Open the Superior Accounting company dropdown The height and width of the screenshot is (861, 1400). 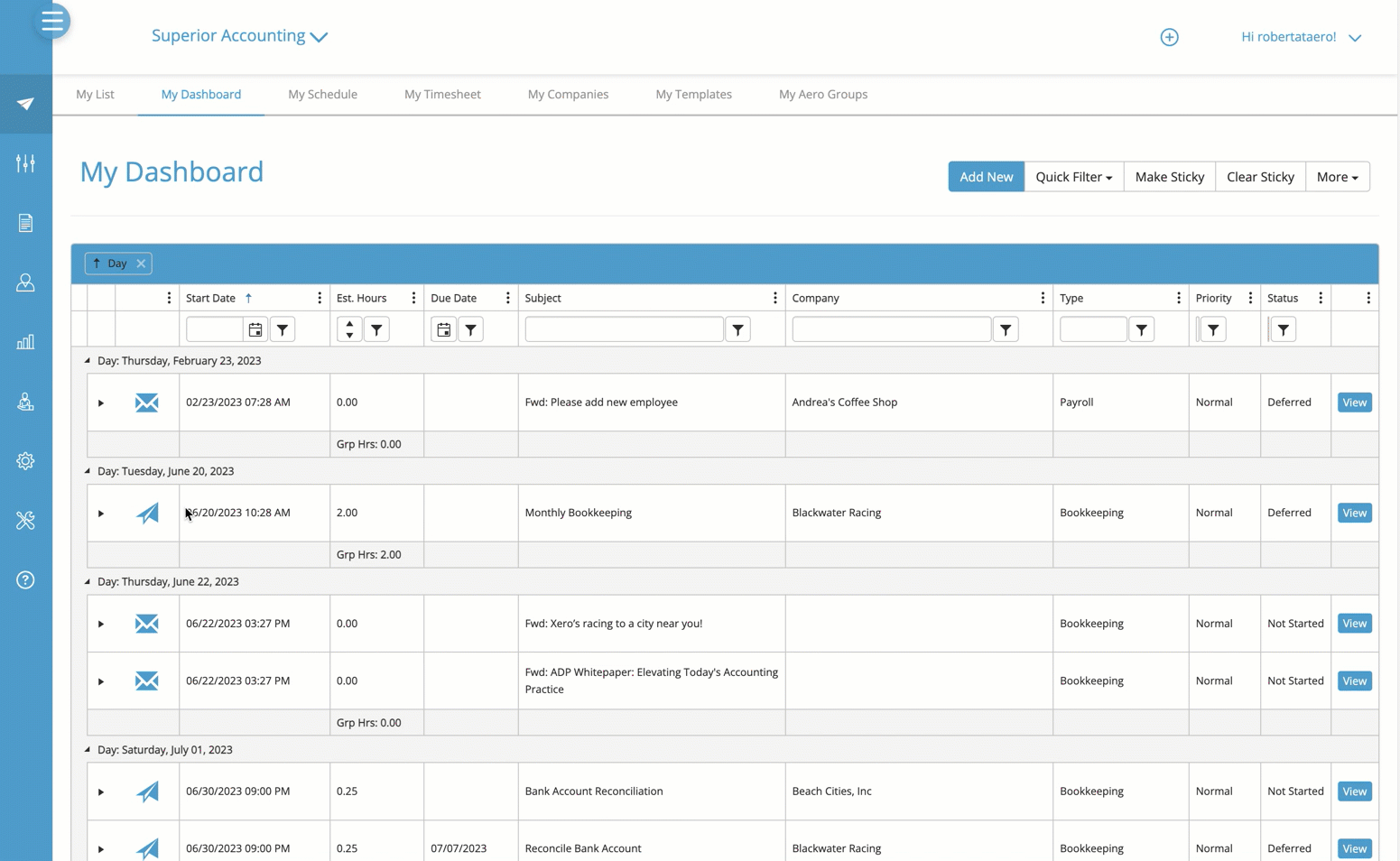[x=239, y=36]
